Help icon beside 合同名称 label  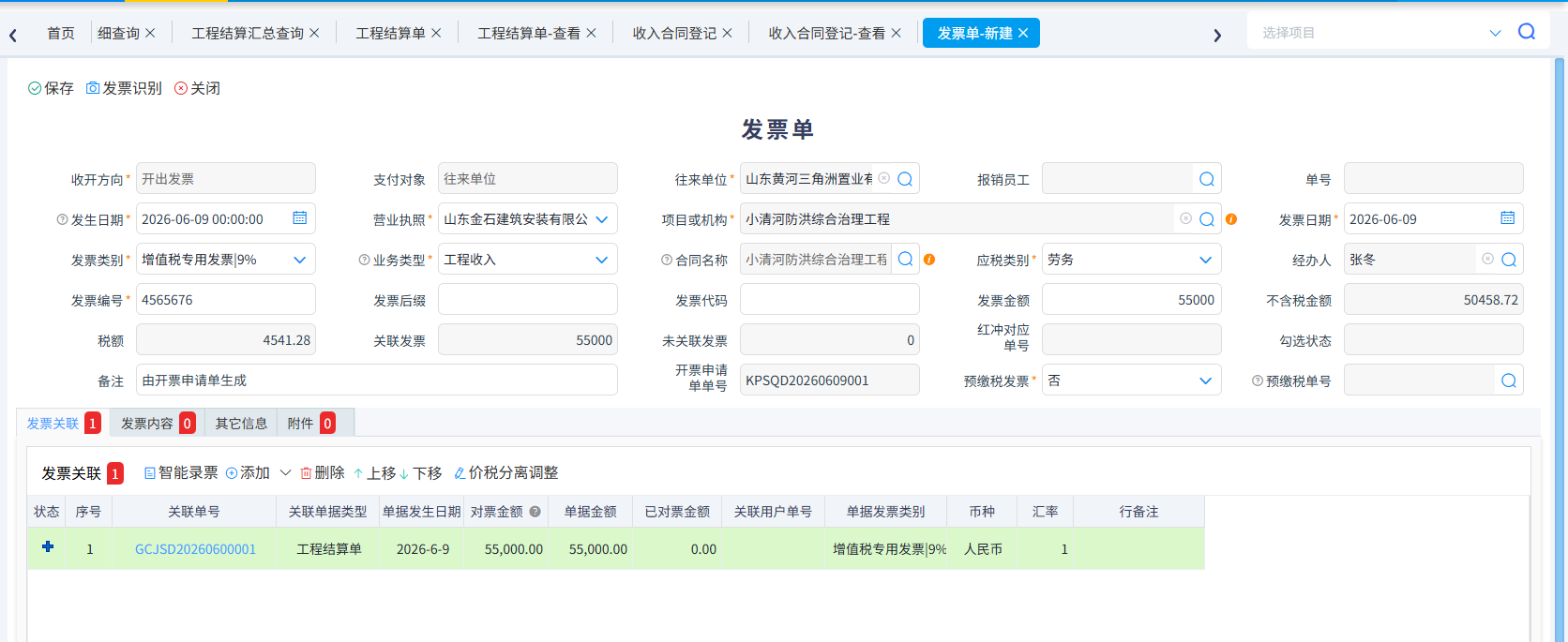click(667, 260)
